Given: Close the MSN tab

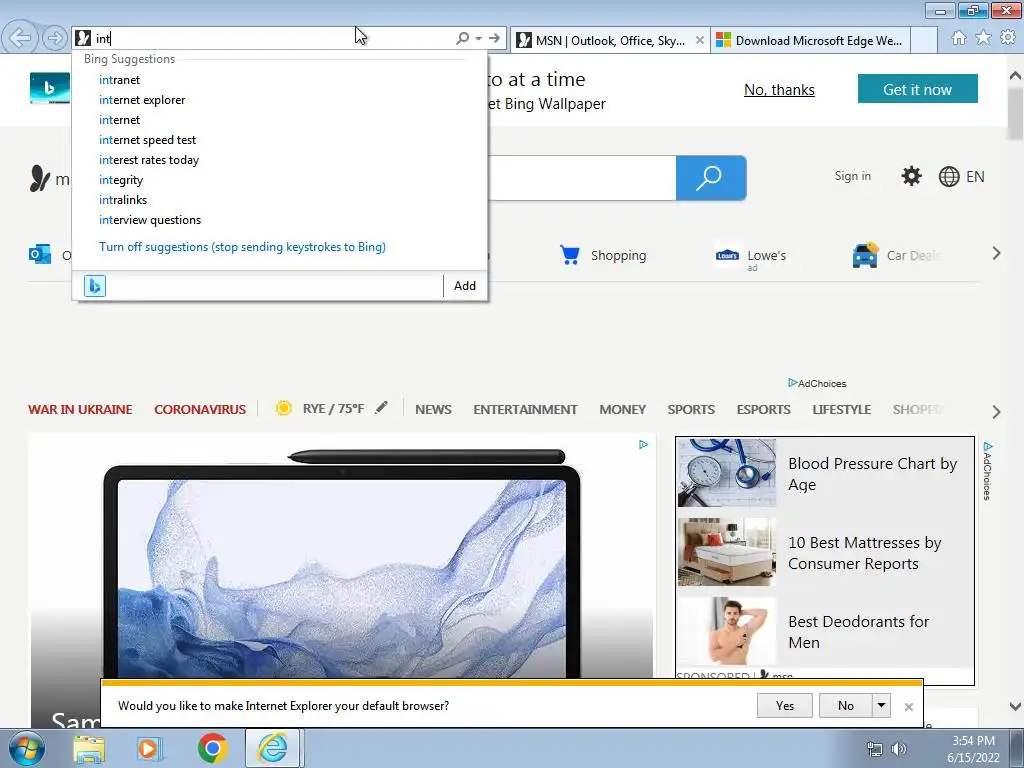Looking at the screenshot, I should tap(699, 40).
